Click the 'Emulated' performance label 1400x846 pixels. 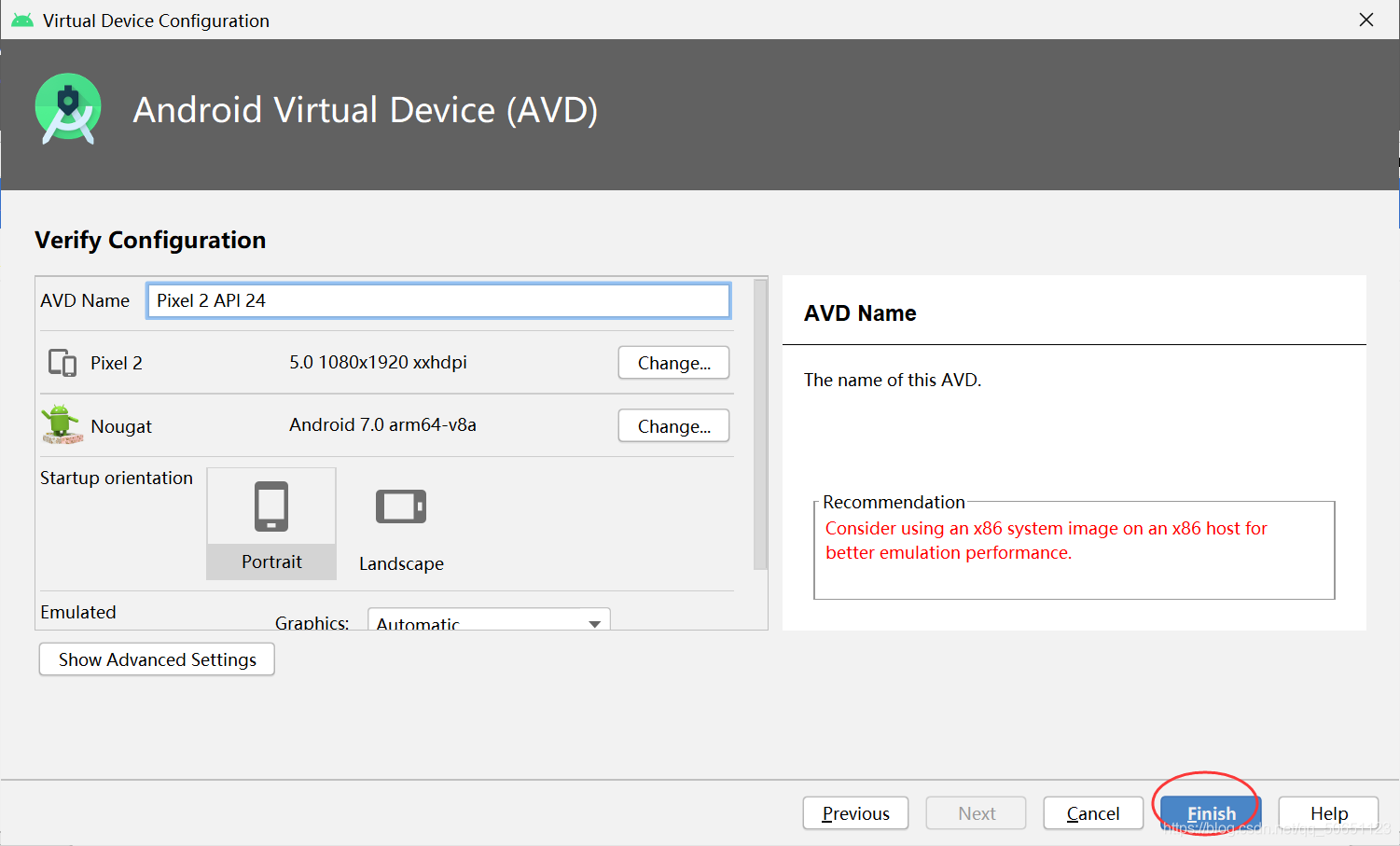(x=78, y=612)
